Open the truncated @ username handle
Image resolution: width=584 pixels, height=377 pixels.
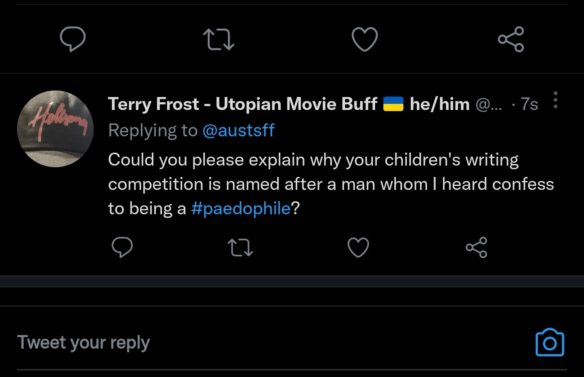(489, 105)
